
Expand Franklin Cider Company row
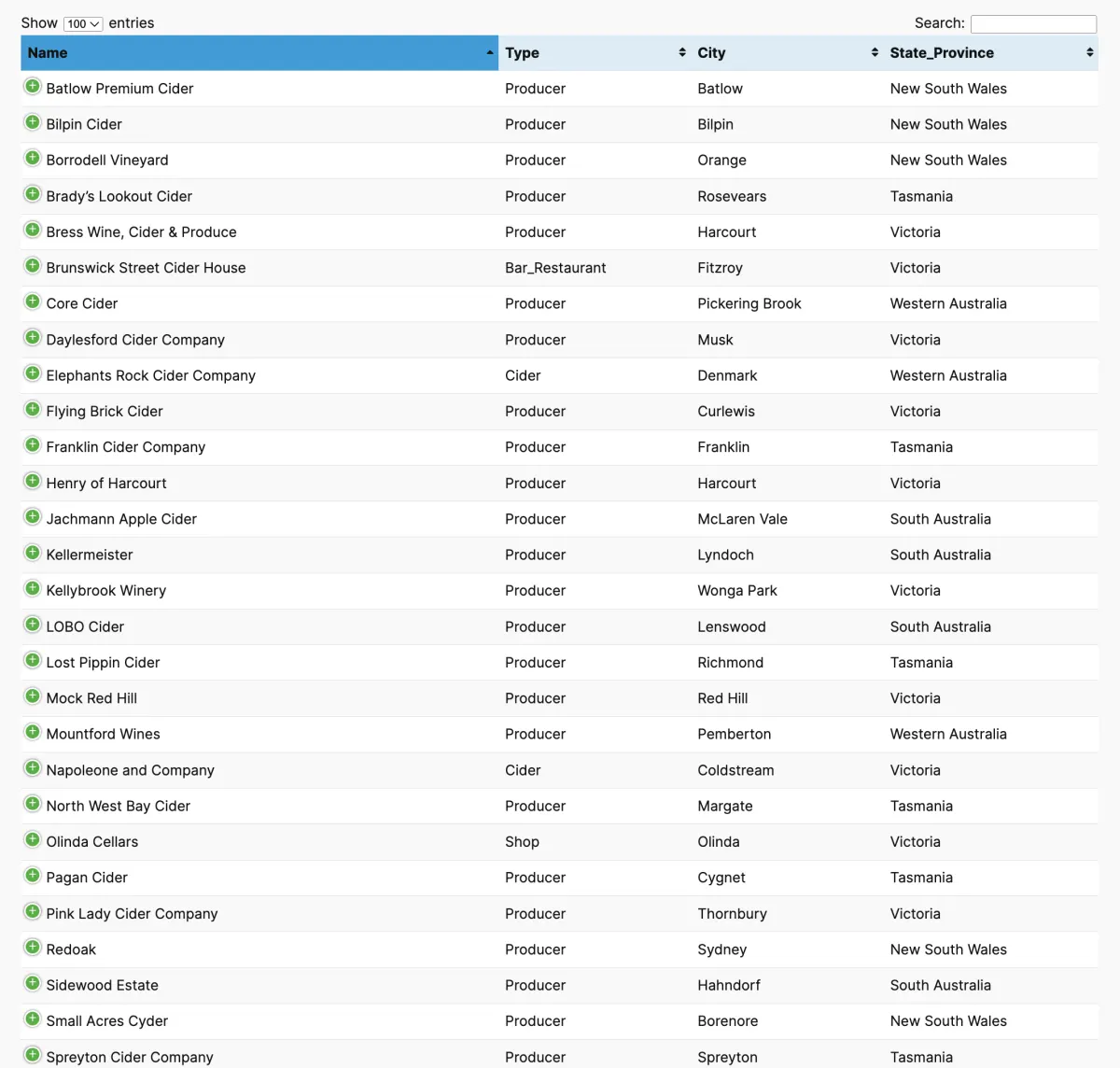pyautogui.click(x=33, y=445)
